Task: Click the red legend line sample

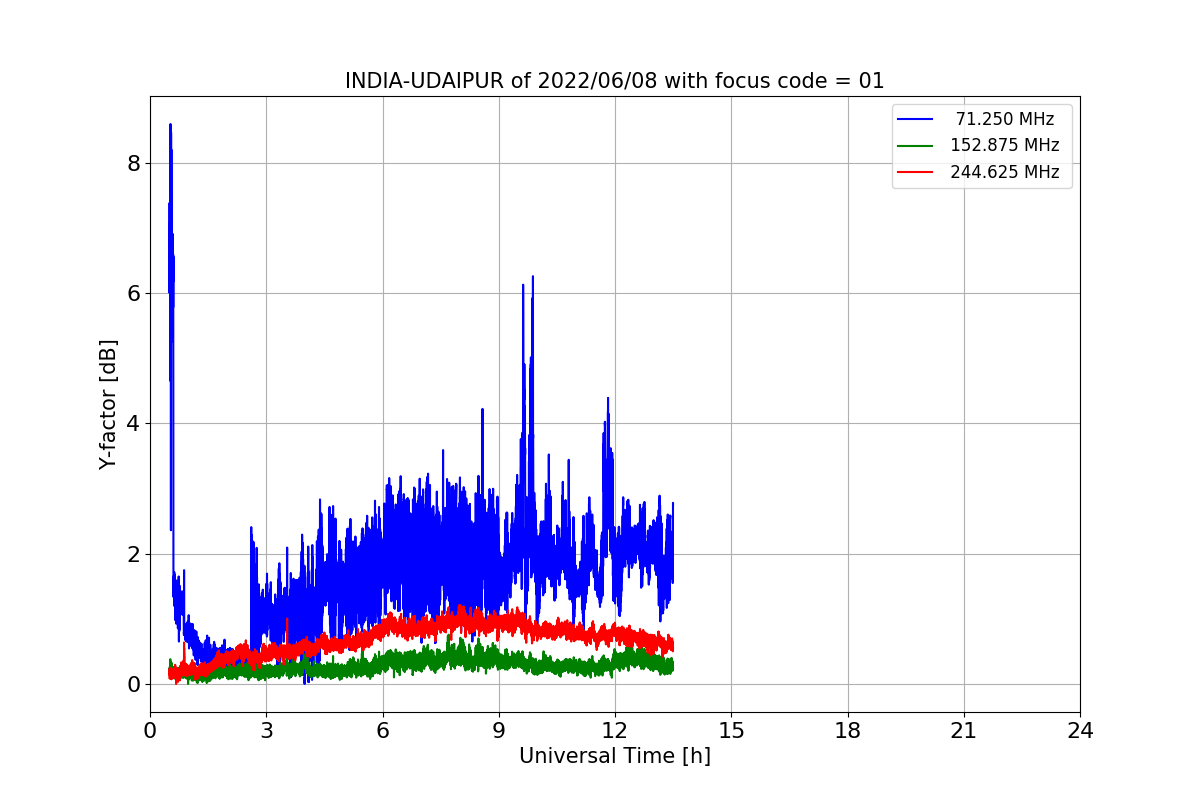Action: pyautogui.click(x=916, y=172)
